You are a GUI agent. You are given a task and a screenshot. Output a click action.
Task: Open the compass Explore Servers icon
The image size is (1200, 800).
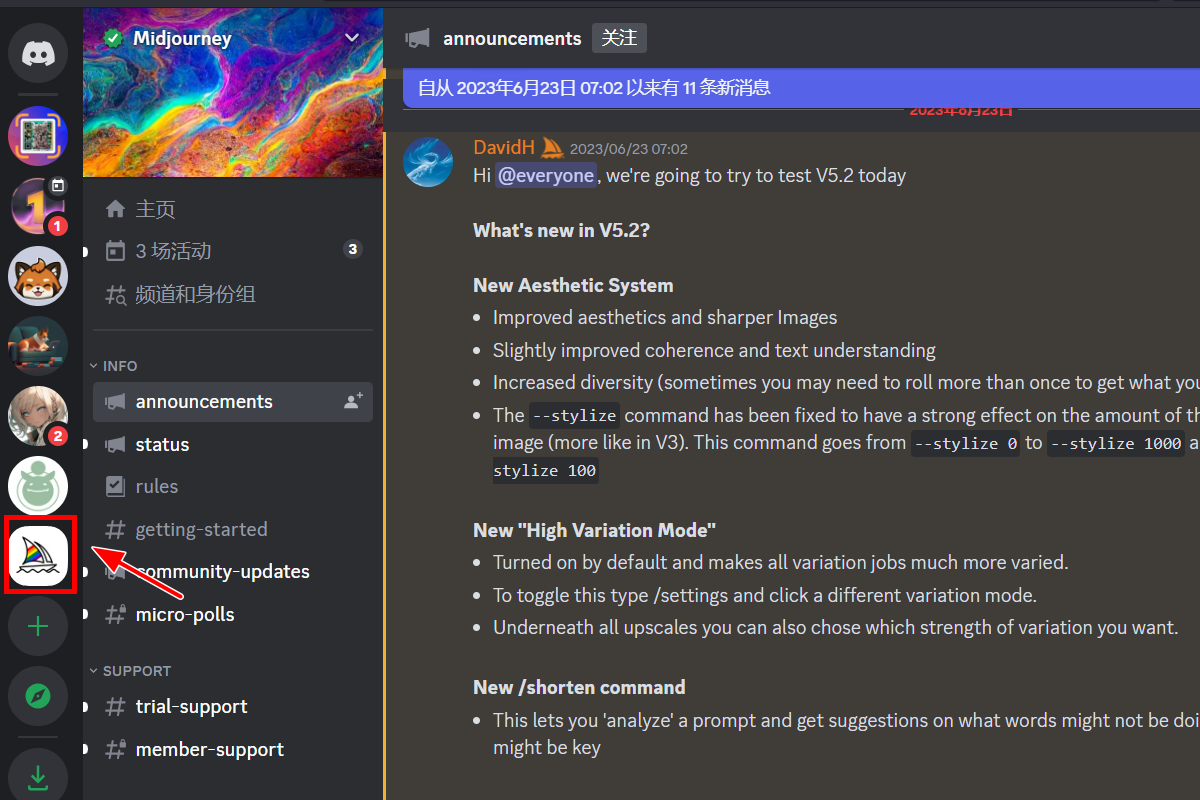[x=38, y=696]
